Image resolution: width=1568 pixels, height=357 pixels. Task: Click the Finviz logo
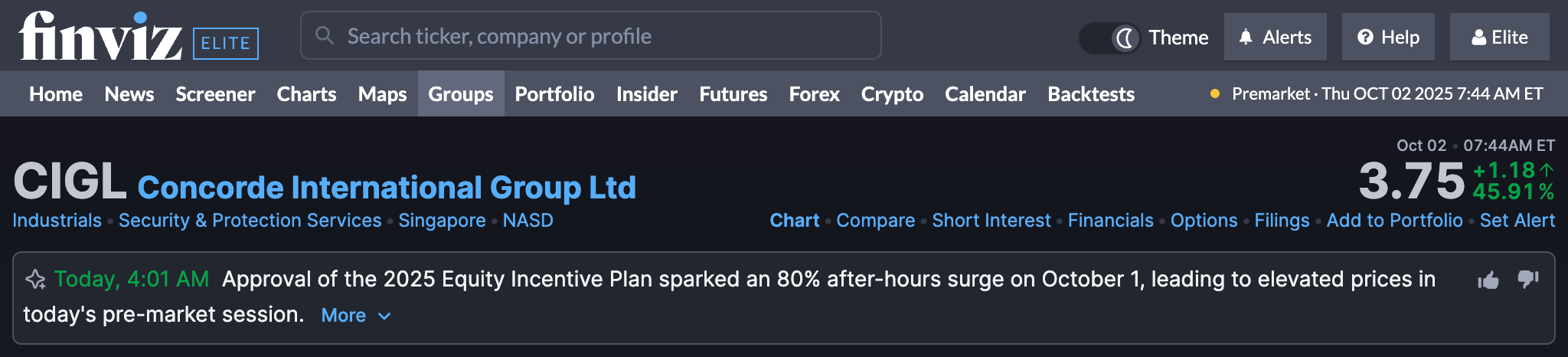pos(100,36)
